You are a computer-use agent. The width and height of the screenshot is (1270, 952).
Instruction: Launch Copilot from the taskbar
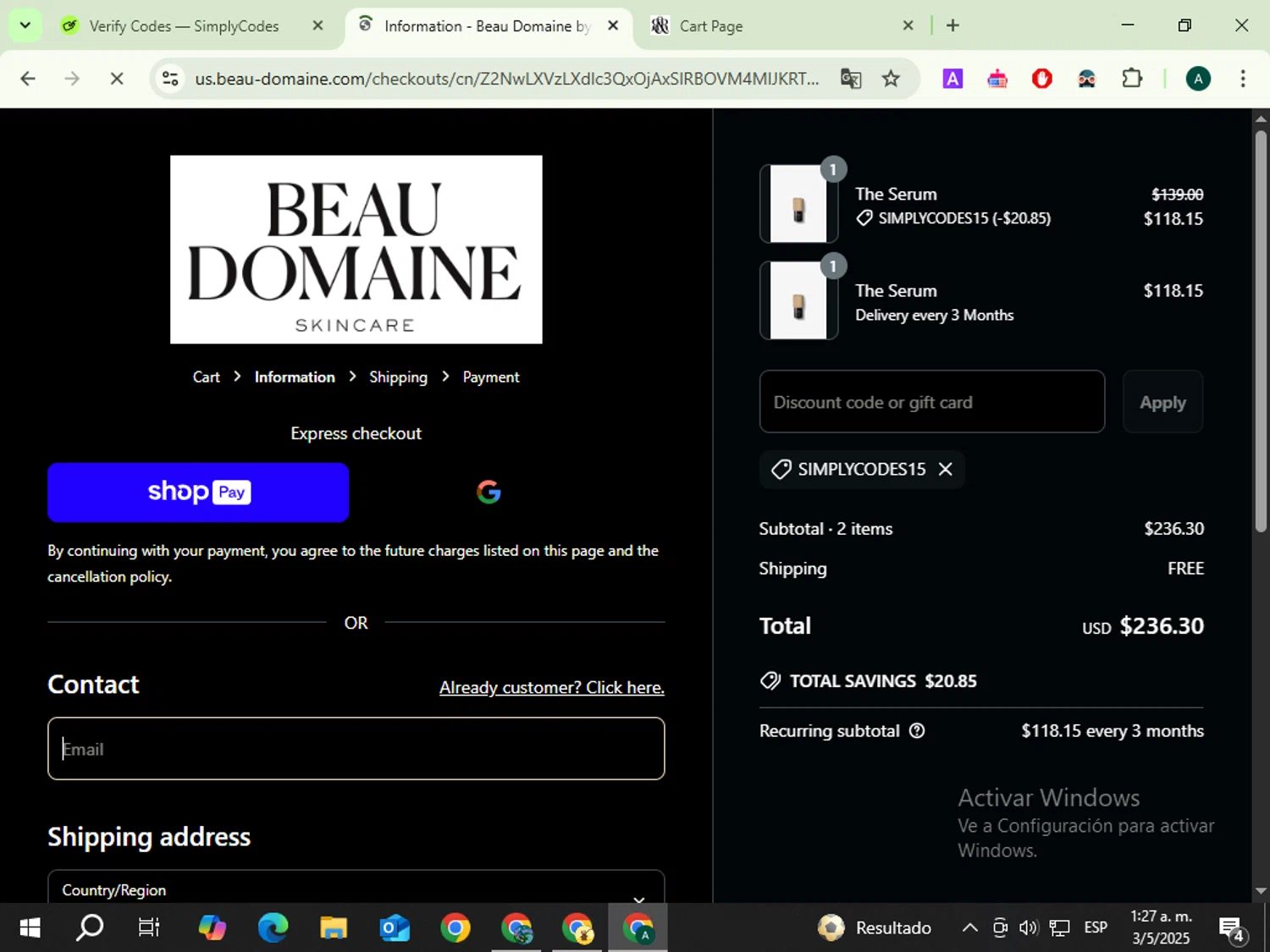pos(212,927)
